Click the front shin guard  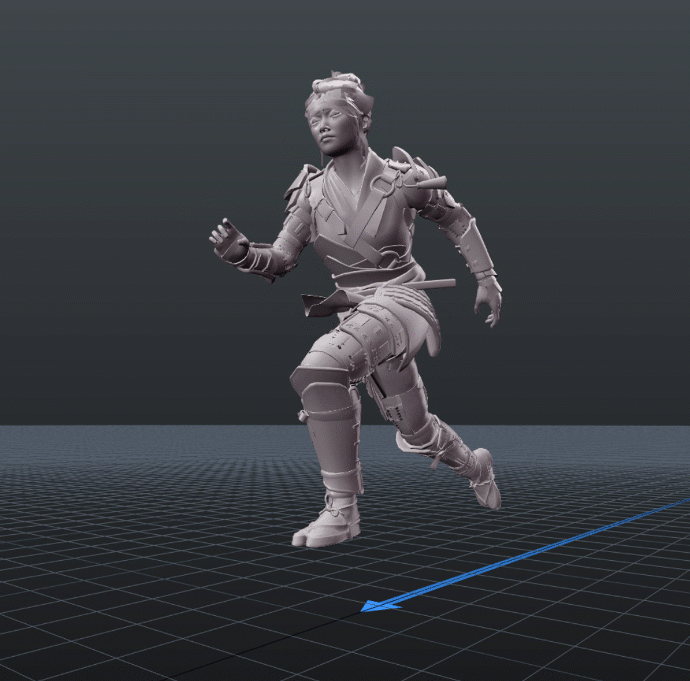[328, 450]
